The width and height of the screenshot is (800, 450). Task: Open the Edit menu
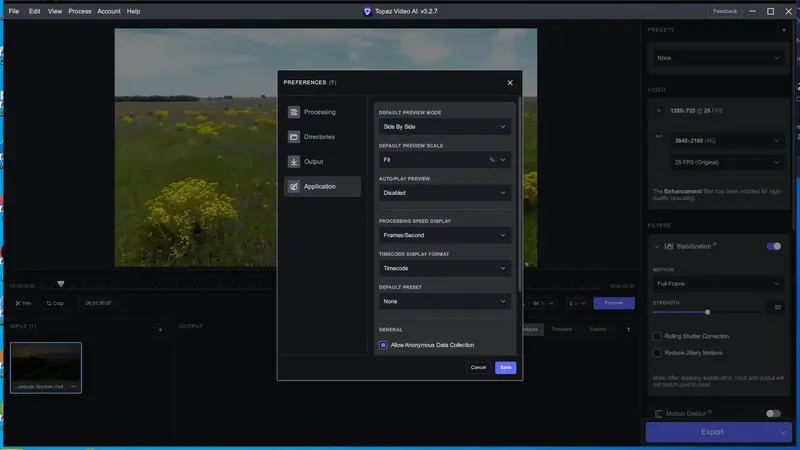pyautogui.click(x=34, y=11)
